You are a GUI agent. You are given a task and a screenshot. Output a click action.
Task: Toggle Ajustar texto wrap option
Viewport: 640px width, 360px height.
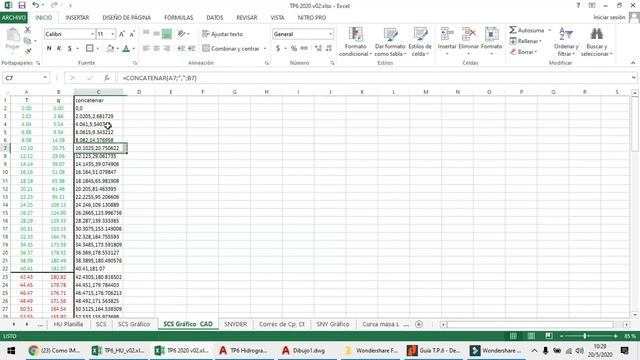(x=222, y=34)
